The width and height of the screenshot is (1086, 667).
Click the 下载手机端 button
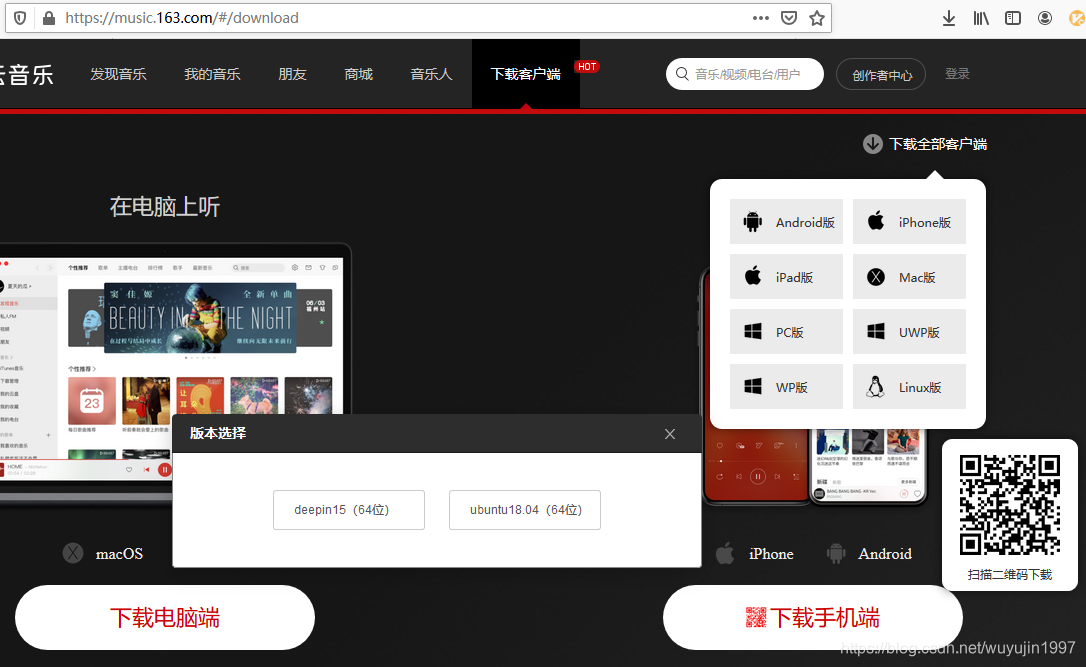coord(812,617)
